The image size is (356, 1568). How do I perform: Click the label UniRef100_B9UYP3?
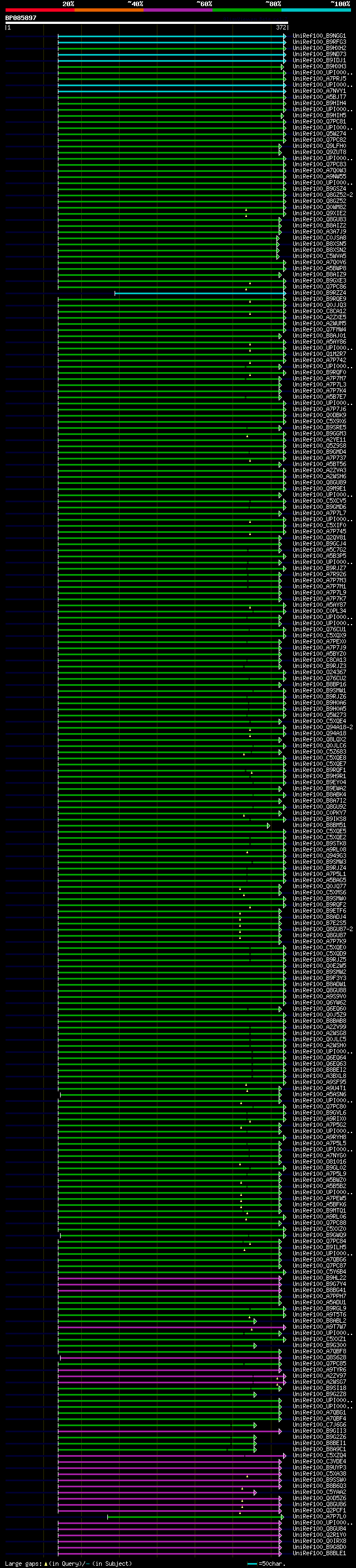[319, 1467]
